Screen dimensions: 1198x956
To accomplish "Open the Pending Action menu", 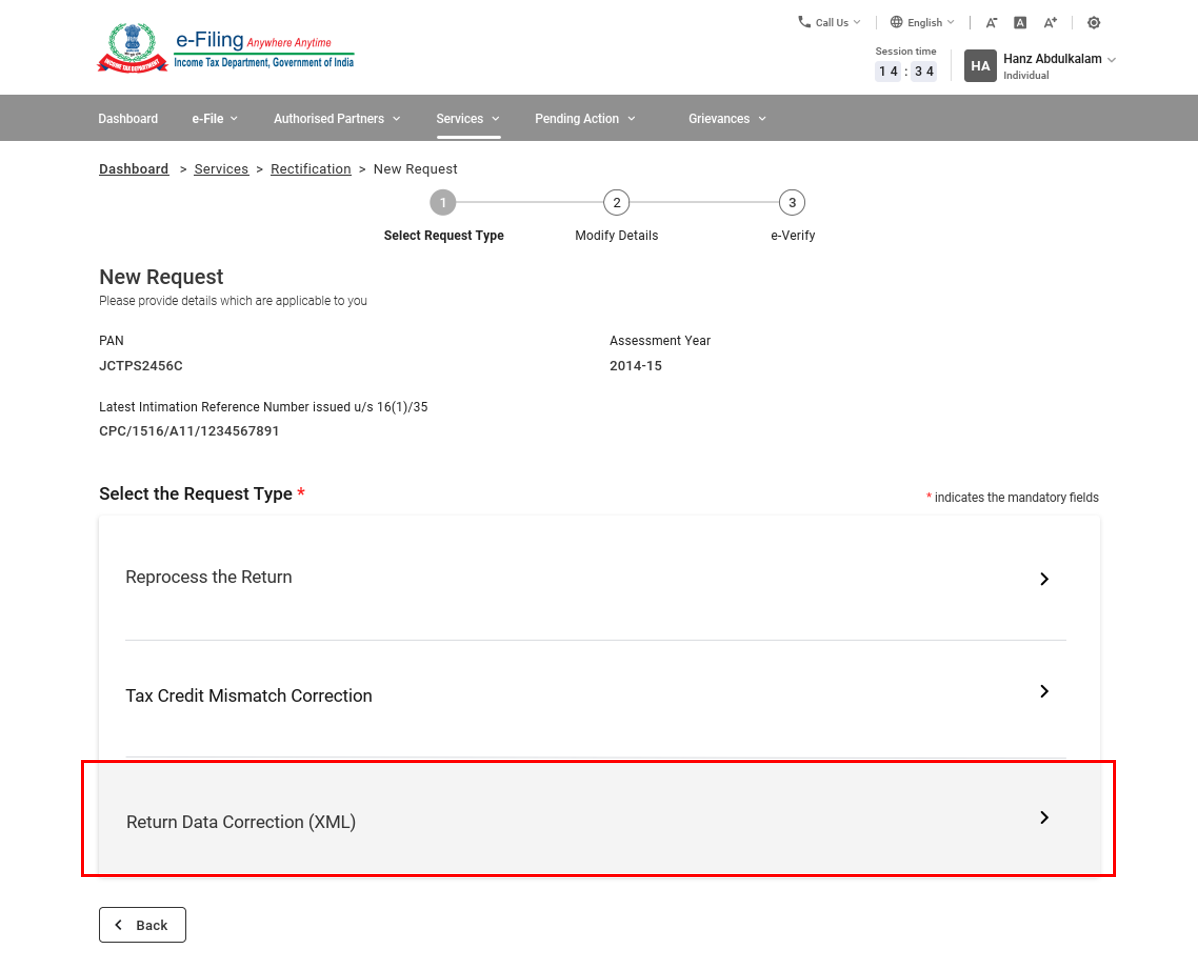I will pyautogui.click(x=585, y=118).
